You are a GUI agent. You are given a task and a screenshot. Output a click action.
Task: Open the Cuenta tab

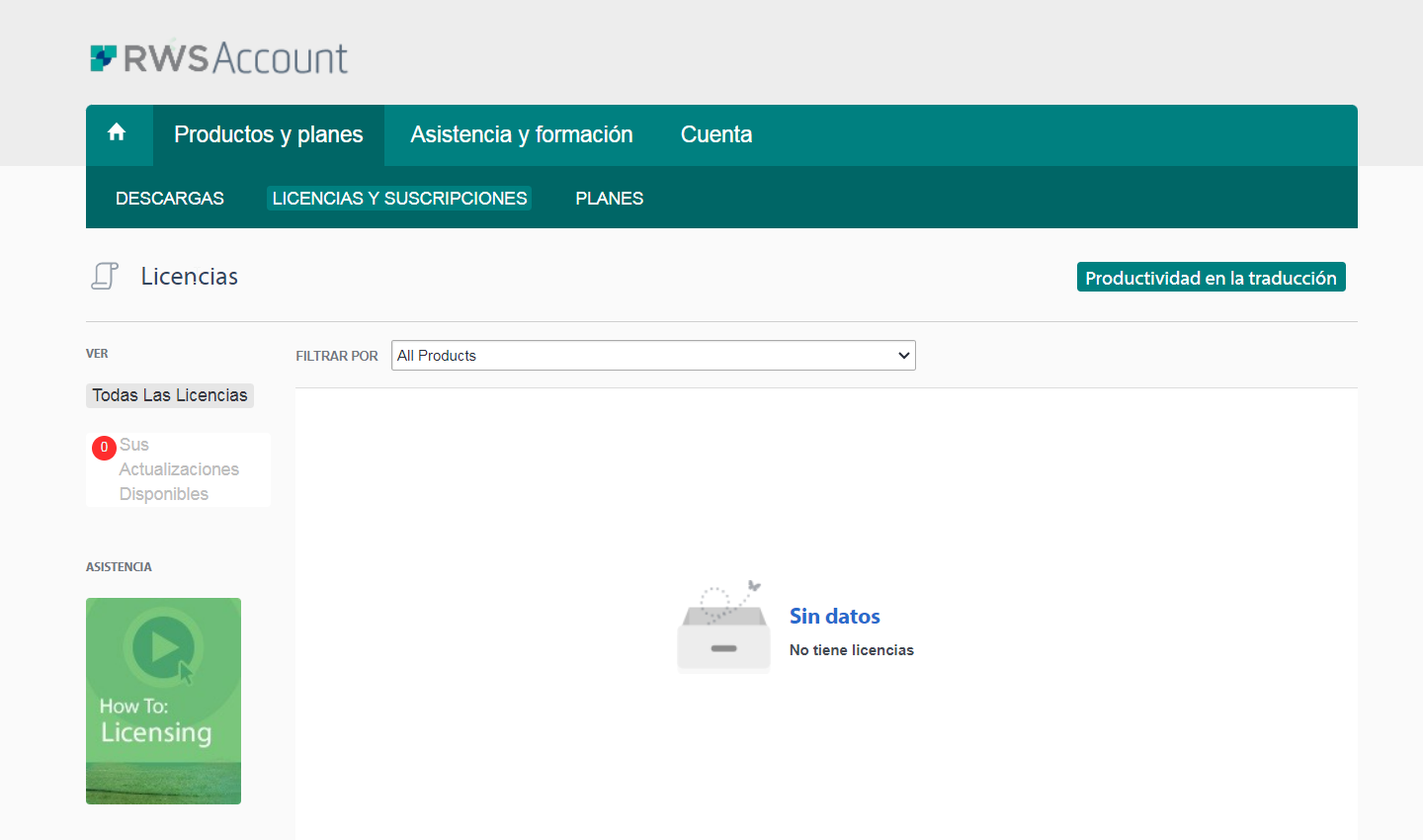coord(716,135)
